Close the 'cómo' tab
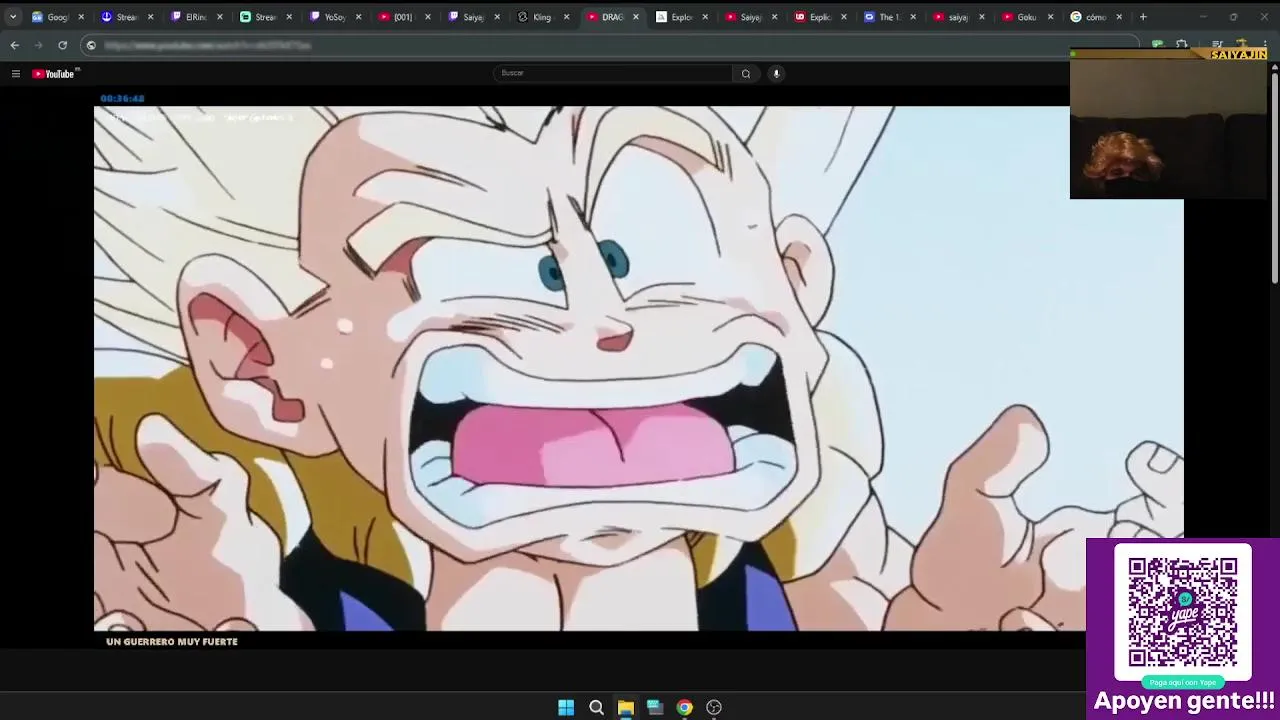 [x=1119, y=17]
